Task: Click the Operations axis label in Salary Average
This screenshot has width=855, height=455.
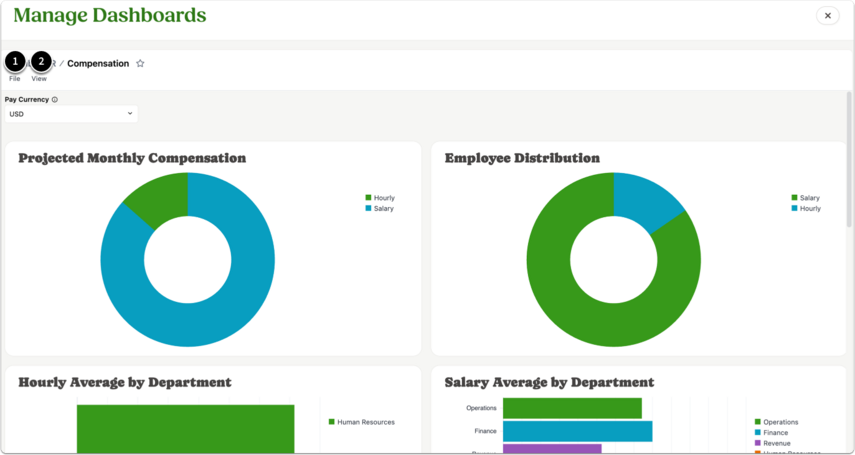Action: click(x=481, y=408)
